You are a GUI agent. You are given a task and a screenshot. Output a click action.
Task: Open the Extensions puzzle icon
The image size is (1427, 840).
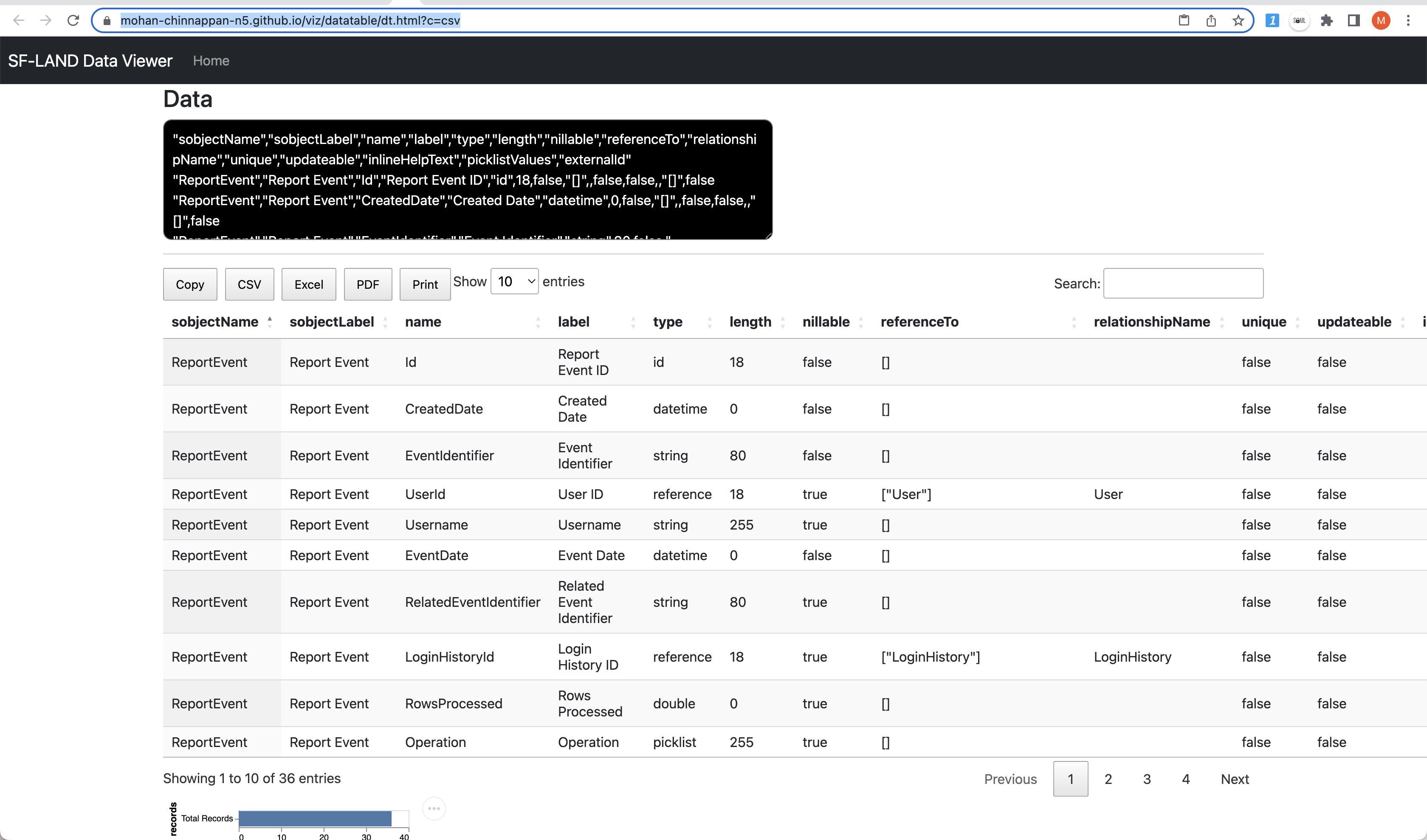click(1326, 20)
